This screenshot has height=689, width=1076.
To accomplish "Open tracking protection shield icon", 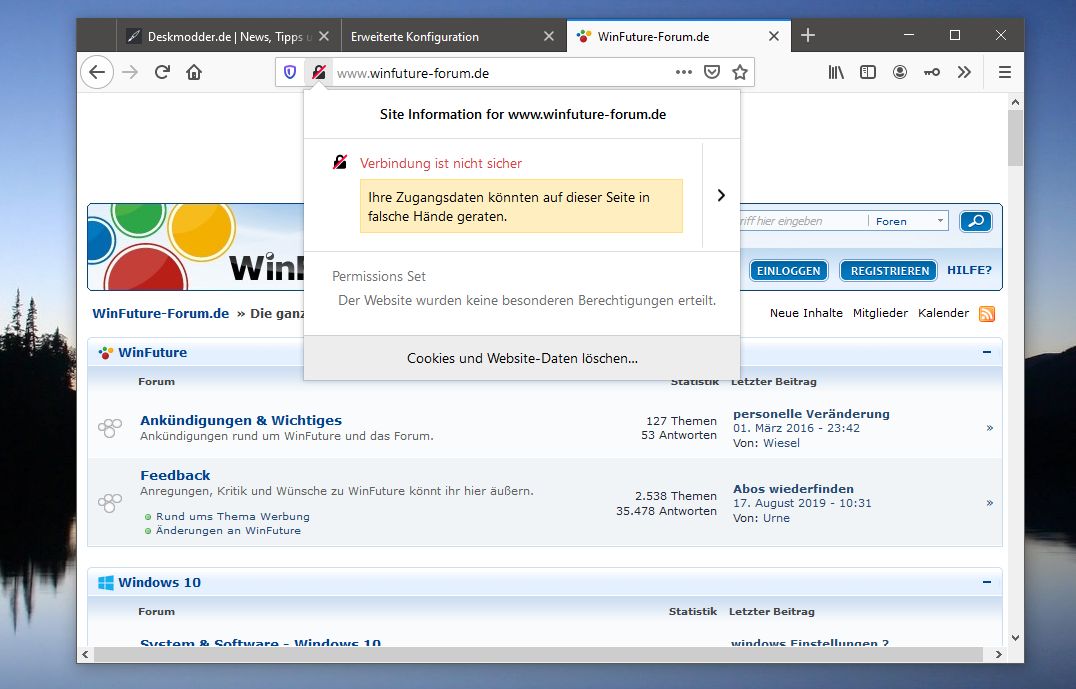I will pos(290,72).
